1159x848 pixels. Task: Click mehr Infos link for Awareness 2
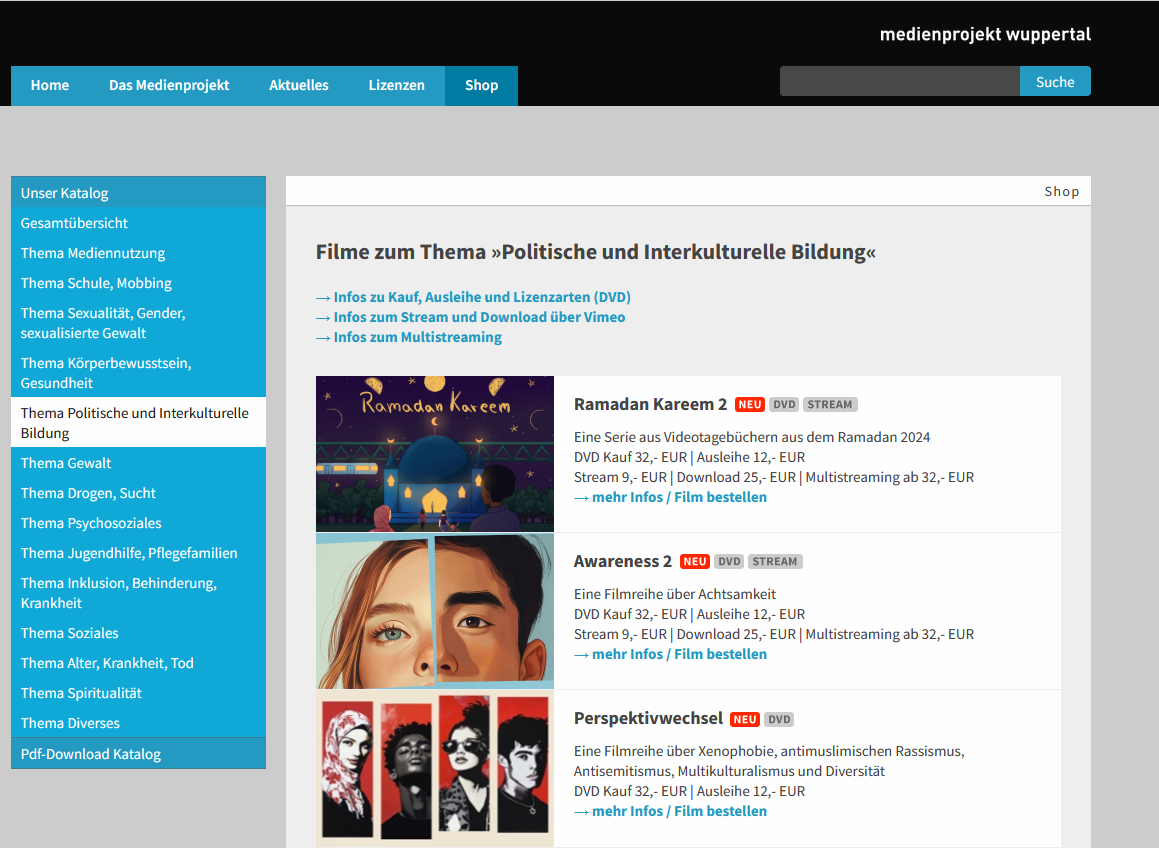coord(670,654)
